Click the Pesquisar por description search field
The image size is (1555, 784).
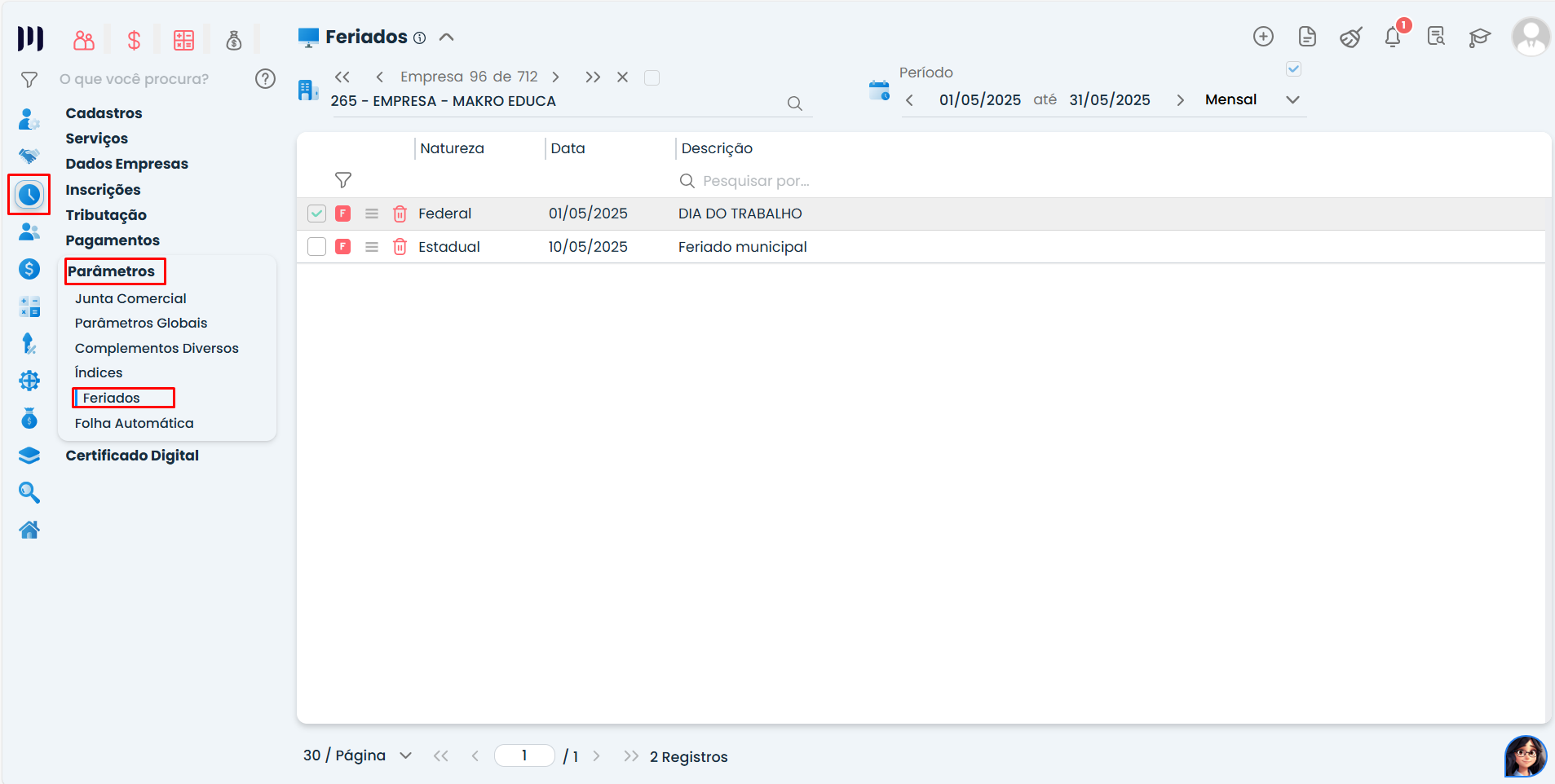tap(755, 181)
